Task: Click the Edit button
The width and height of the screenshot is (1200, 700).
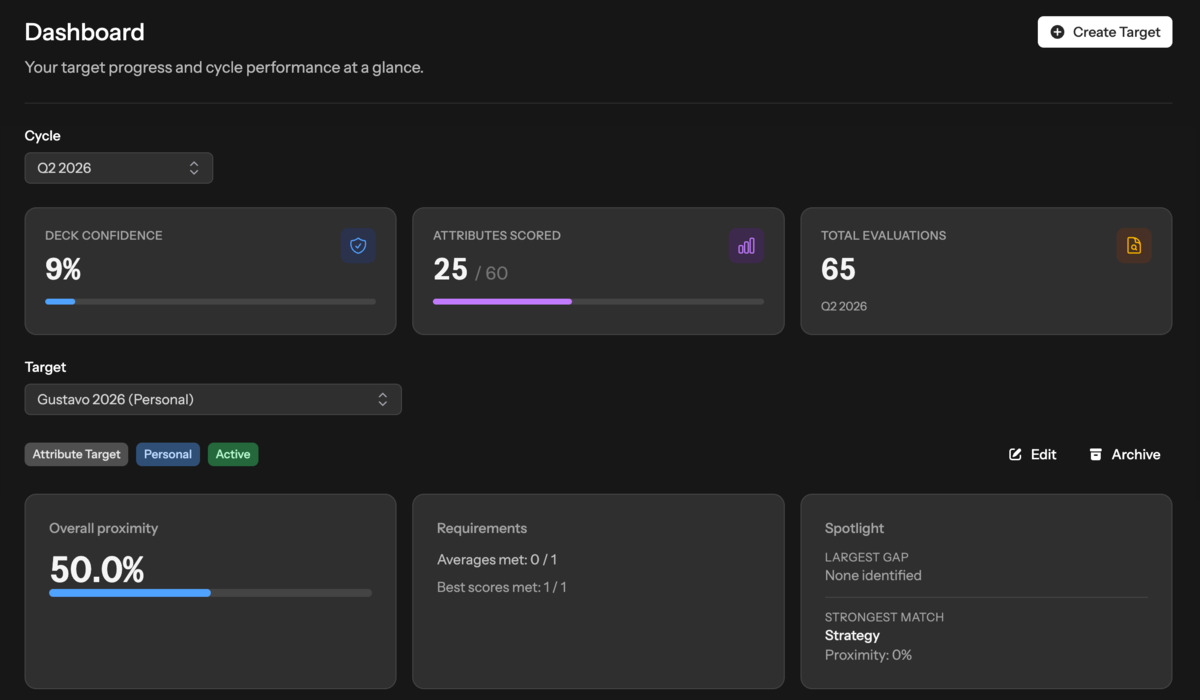Action: pos(1033,454)
